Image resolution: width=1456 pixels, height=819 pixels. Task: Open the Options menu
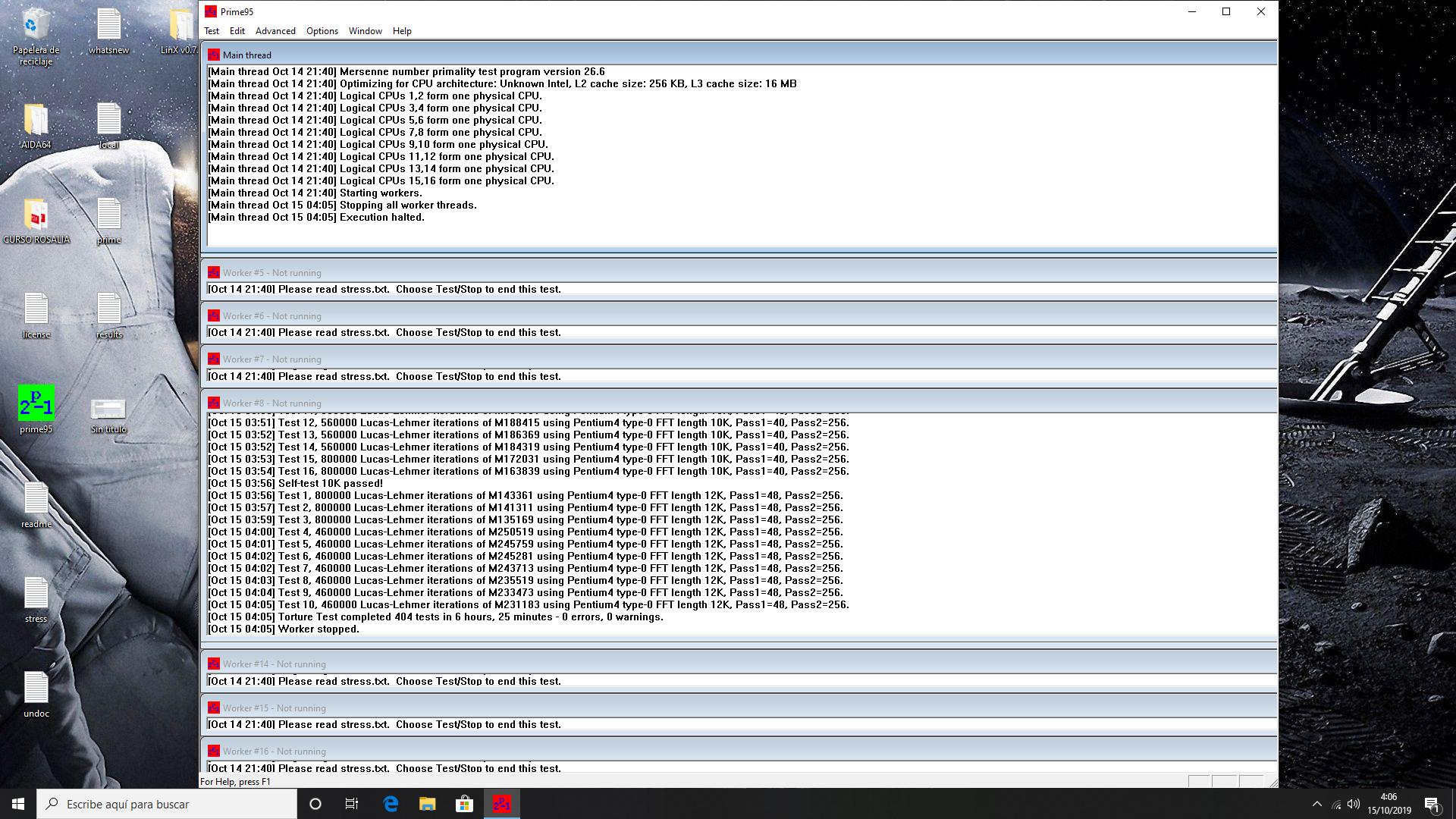pyautogui.click(x=322, y=31)
